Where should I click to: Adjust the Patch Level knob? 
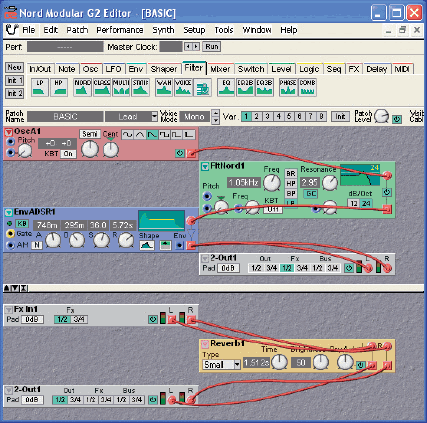381,116
